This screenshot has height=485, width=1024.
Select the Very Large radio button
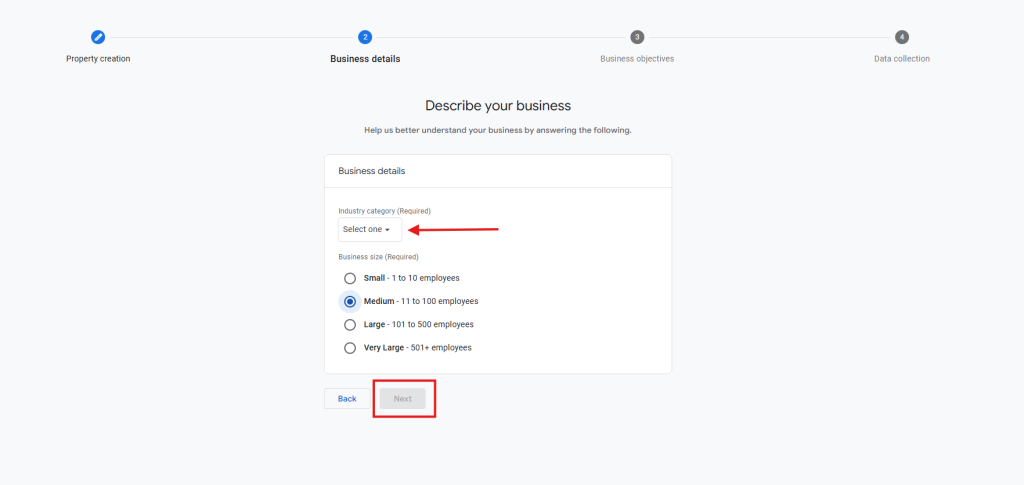350,348
